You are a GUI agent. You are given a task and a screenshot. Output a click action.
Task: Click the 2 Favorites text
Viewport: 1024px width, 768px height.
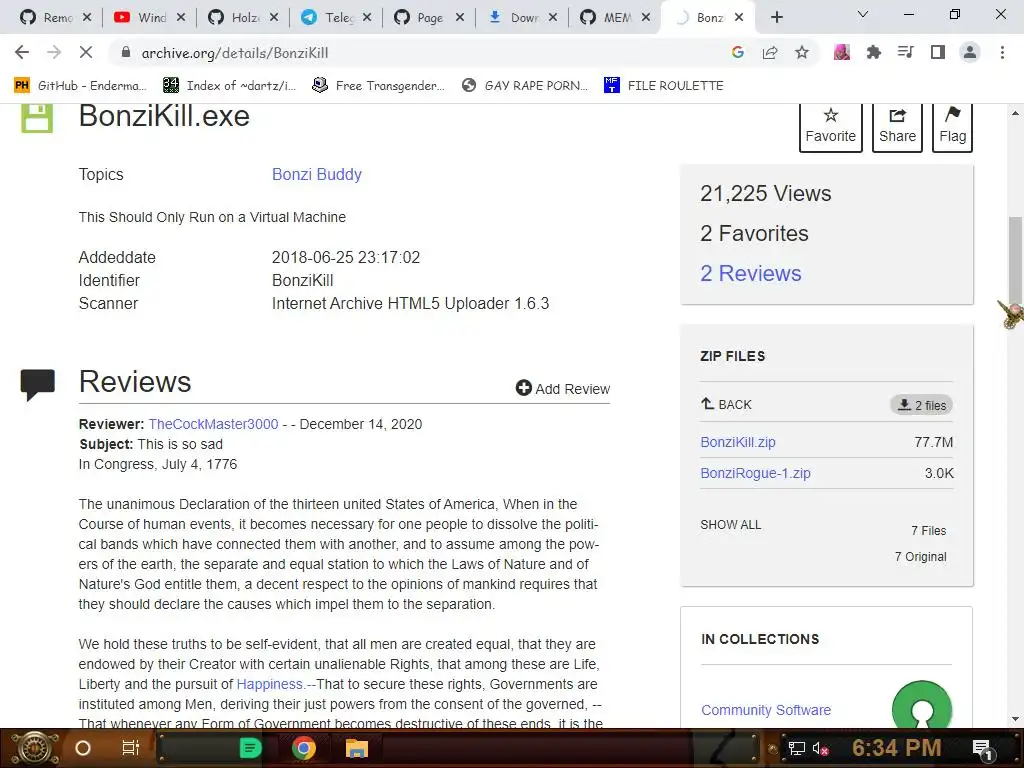pos(754,233)
